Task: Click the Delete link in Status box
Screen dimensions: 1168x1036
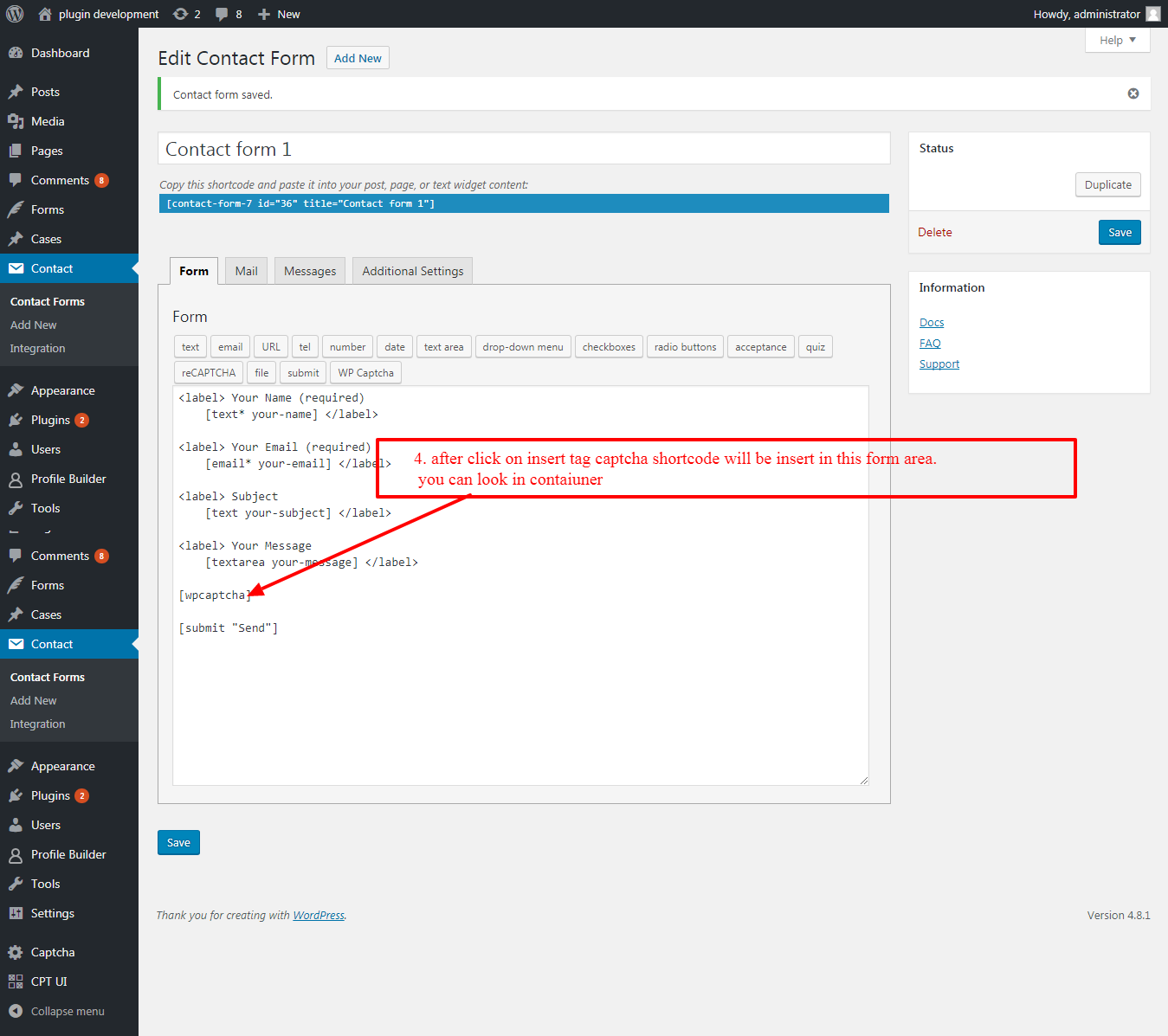Action: (x=934, y=232)
